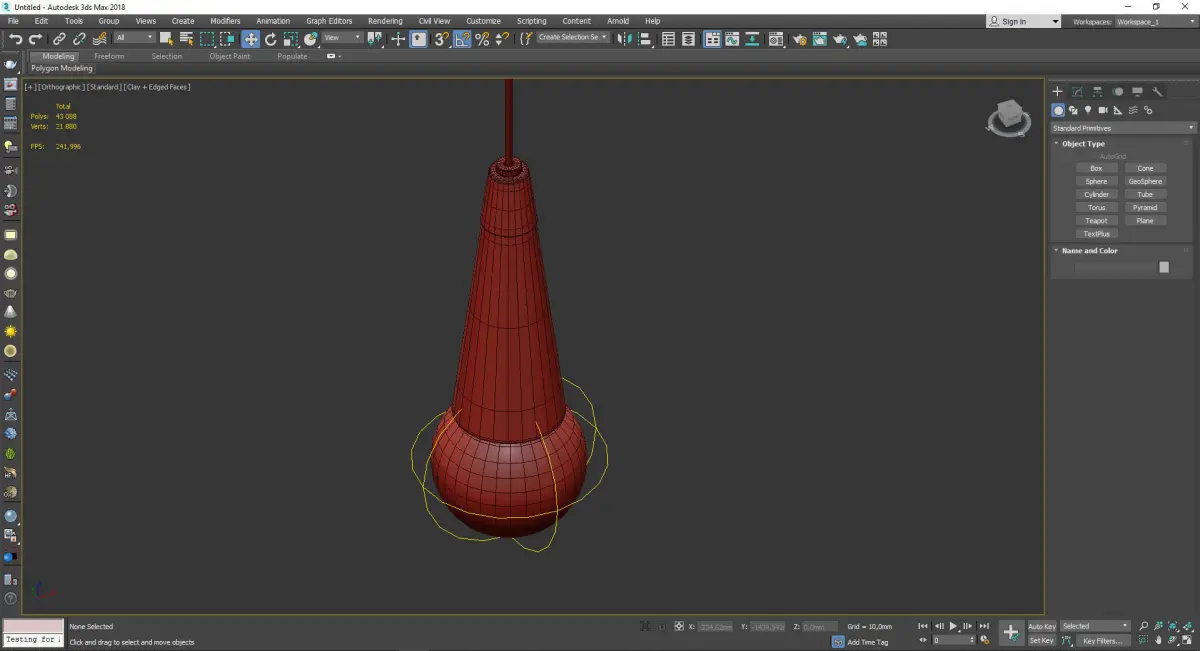This screenshot has width=1200, height=651.
Task: Activate Select and Place tool
Action: coord(311,39)
